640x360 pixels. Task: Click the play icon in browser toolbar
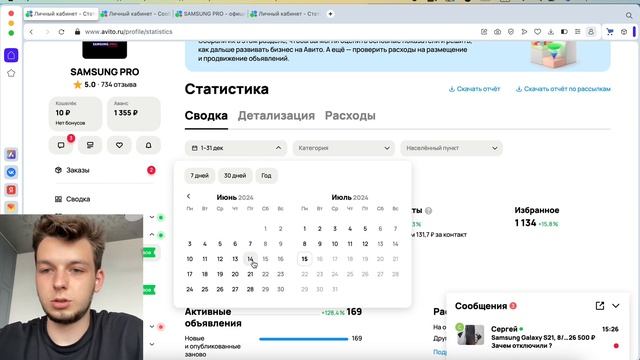pyautogui.click(x=524, y=32)
